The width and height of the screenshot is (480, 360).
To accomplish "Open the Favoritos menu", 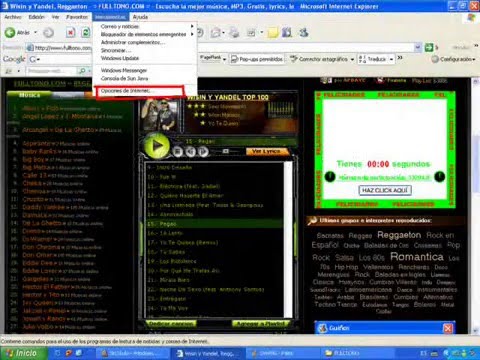I will pos(77,17).
